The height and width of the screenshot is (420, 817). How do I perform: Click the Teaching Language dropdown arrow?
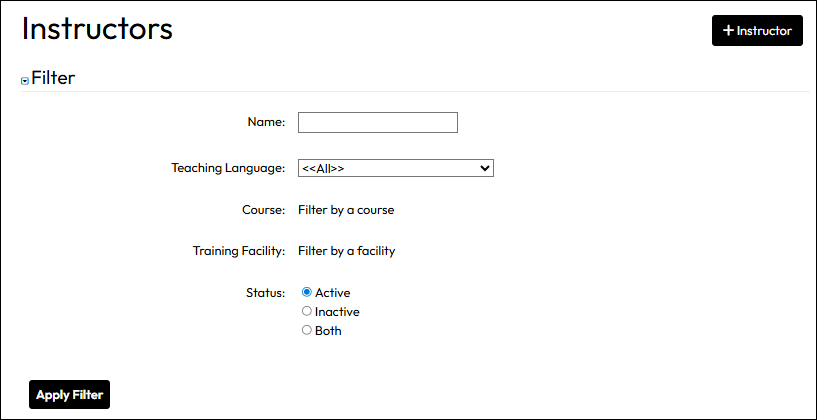[x=485, y=169]
